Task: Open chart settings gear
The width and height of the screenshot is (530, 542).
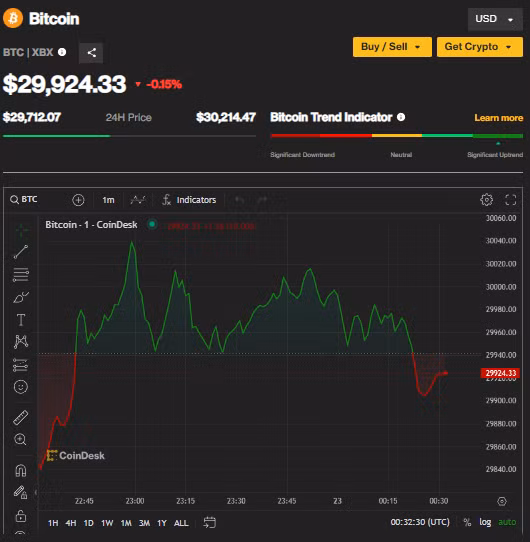Action: [486, 199]
